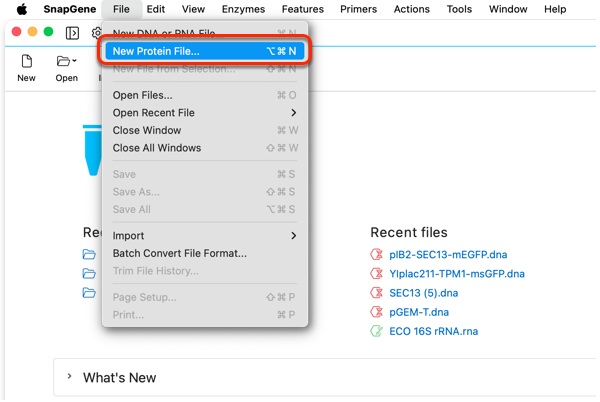Choose New Protein File… from File menu
This screenshot has height=402, width=600.
tap(205, 51)
